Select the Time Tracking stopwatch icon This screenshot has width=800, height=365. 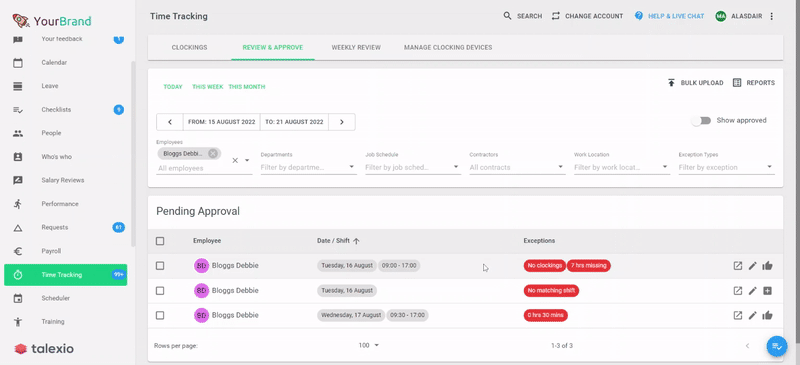click(x=18, y=275)
